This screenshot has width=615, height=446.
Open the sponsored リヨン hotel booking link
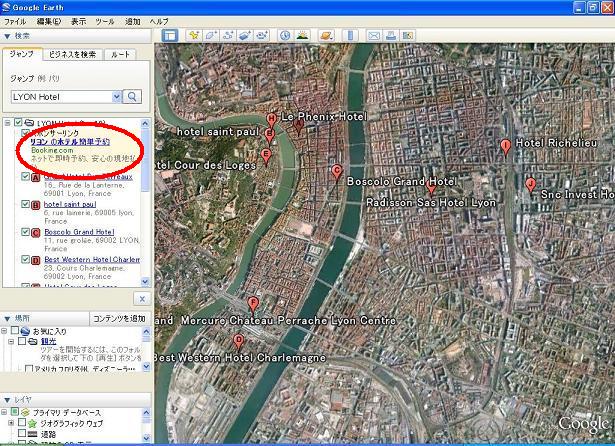70,142
